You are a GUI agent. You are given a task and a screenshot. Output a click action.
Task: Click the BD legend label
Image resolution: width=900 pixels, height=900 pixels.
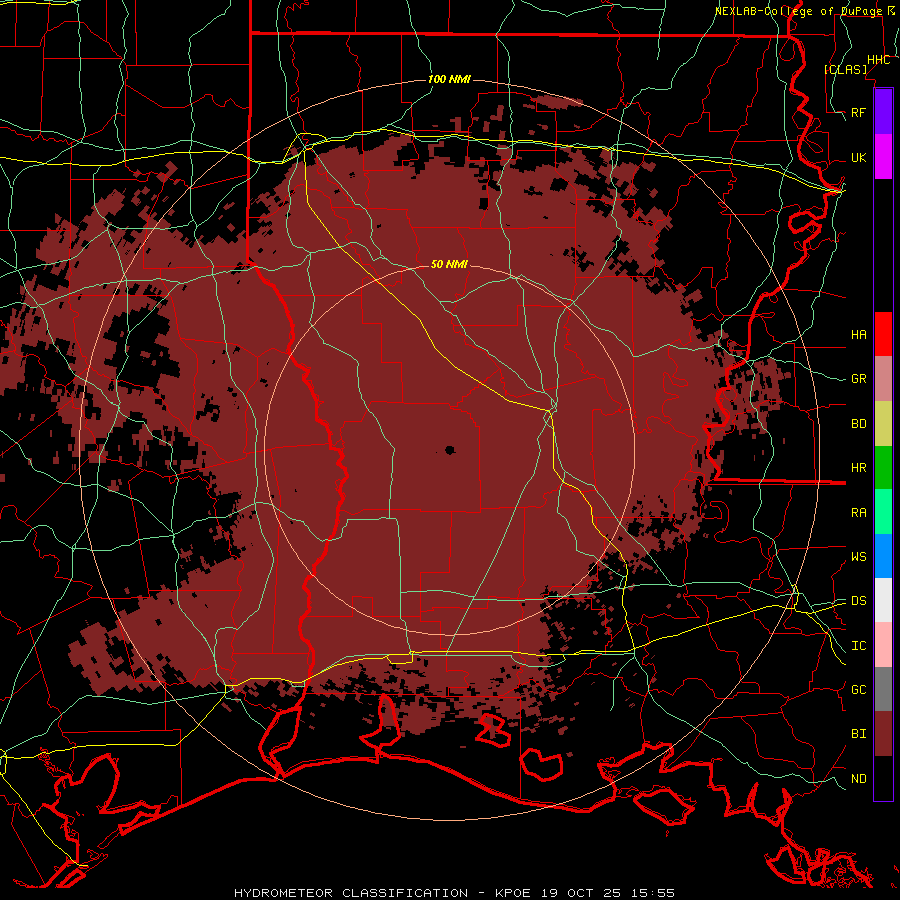(x=858, y=424)
